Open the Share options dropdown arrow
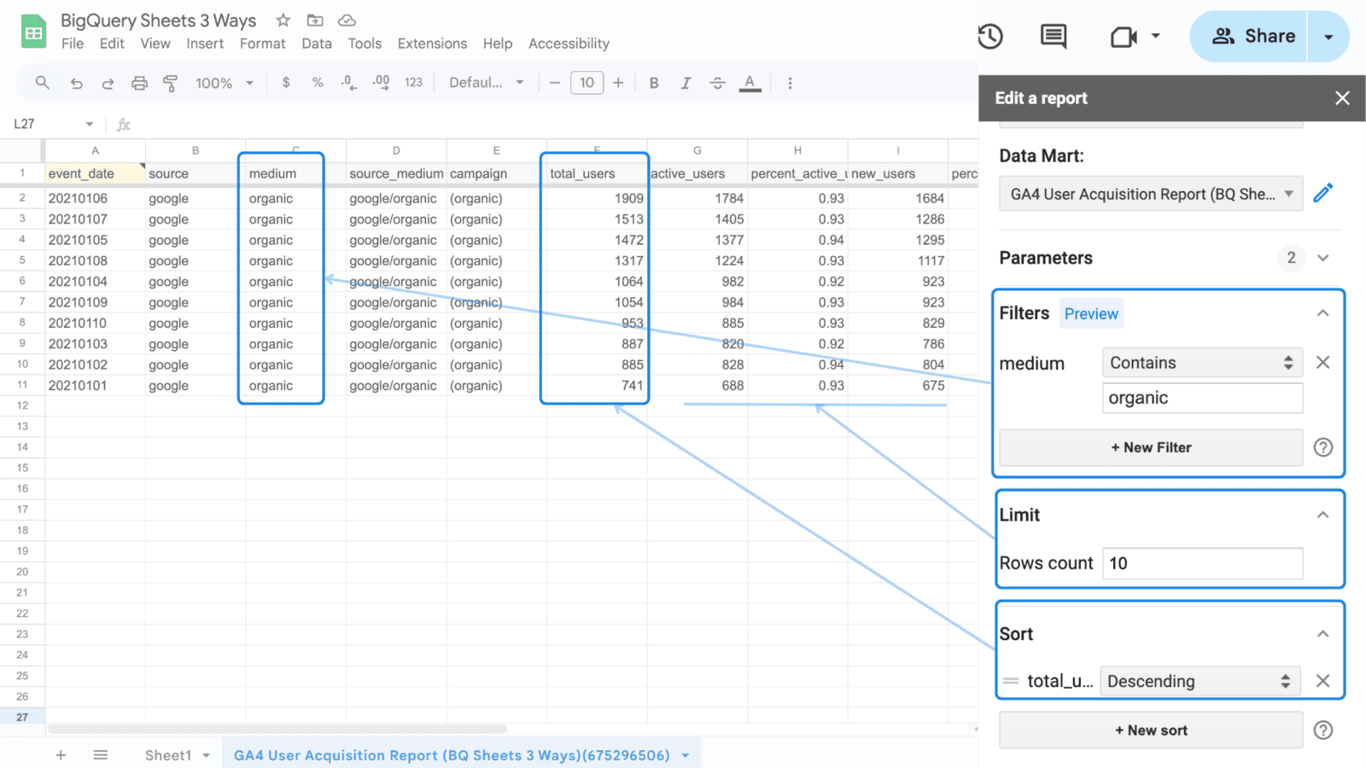 click(1328, 36)
